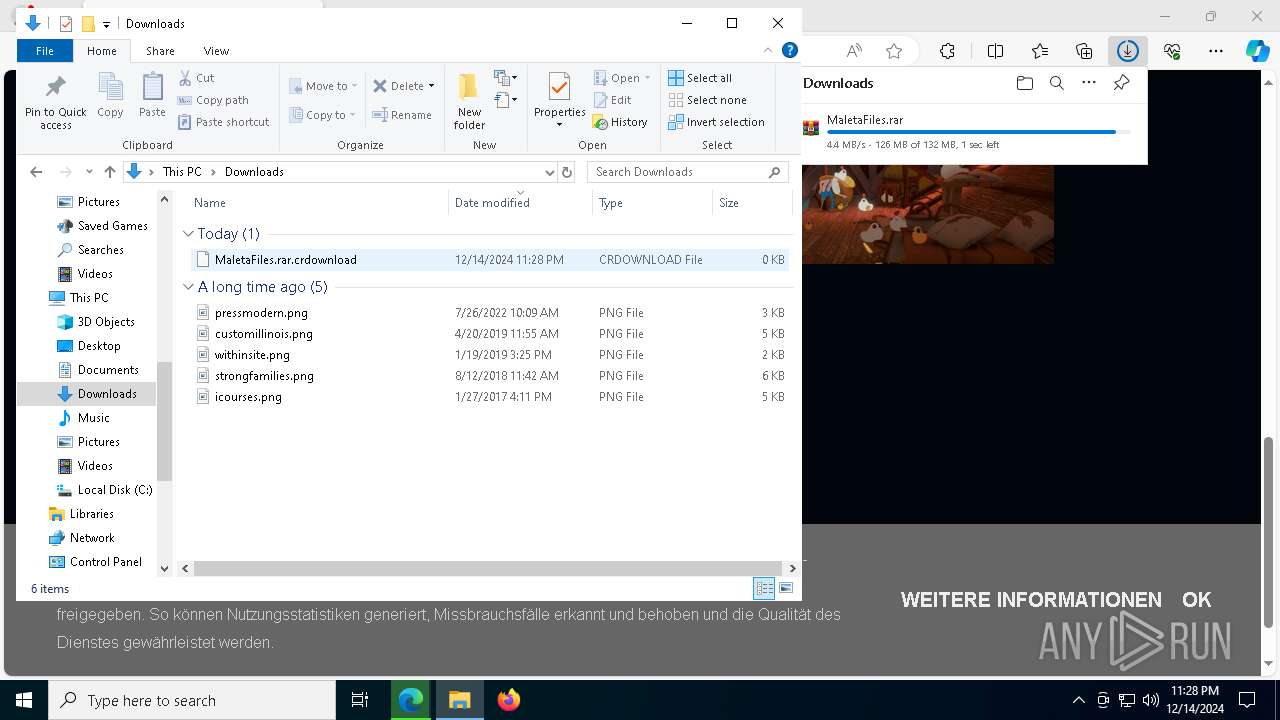Click the Open ribbon button

point(621,78)
